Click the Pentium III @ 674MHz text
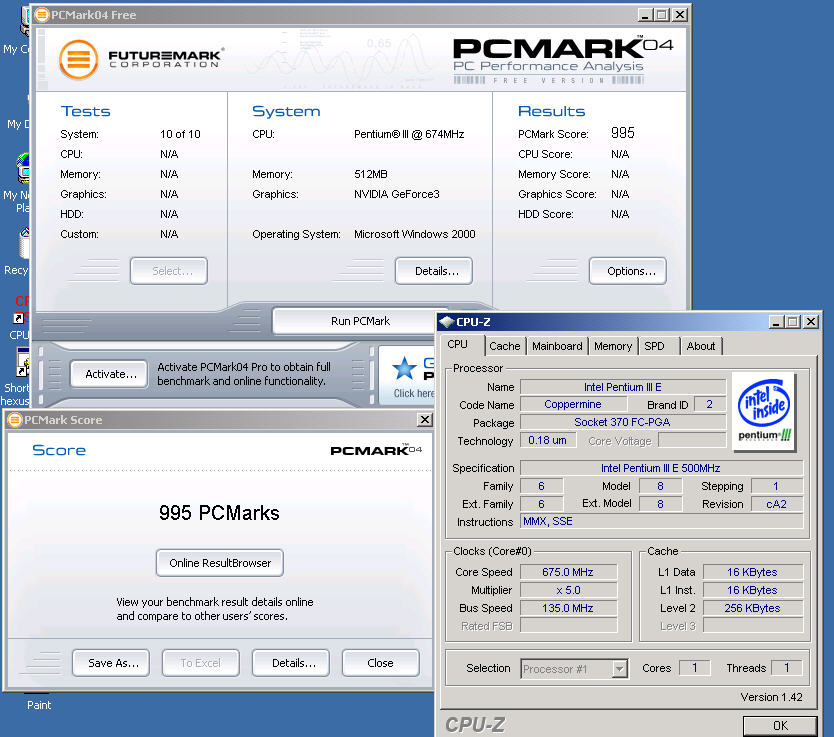Image resolution: width=834 pixels, height=737 pixels. click(409, 135)
